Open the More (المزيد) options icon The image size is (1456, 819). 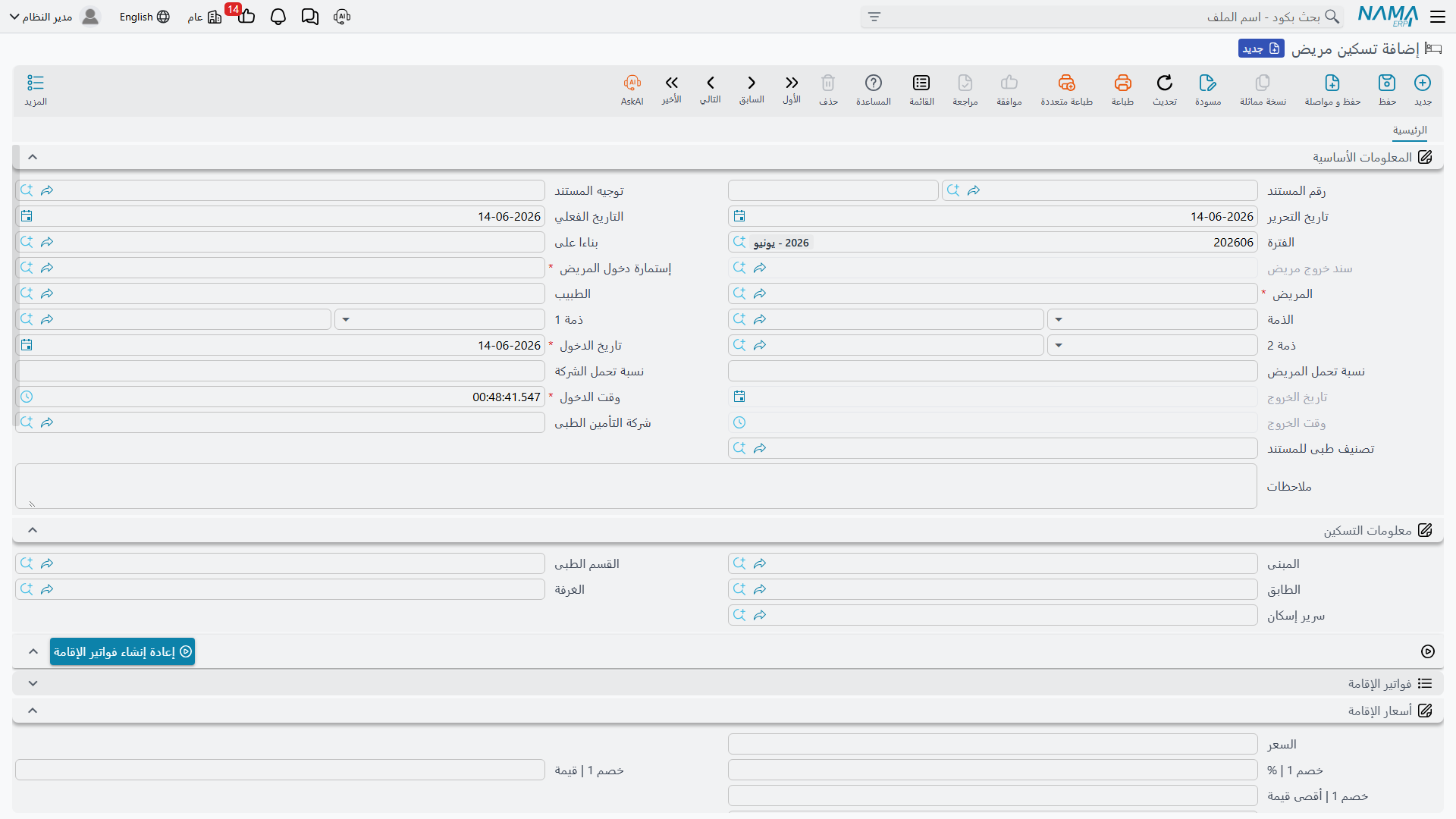click(36, 83)
